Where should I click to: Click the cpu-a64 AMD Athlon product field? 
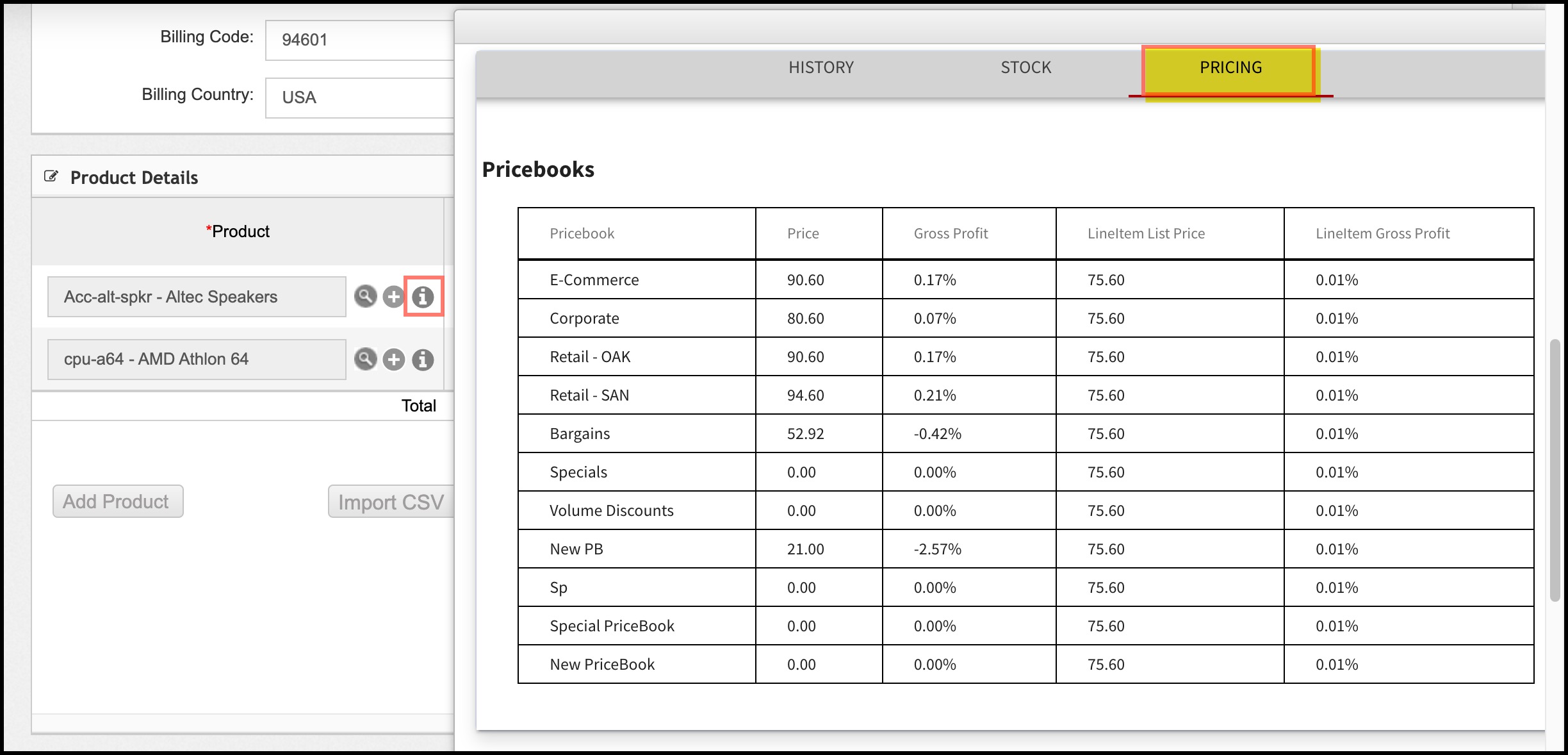pyautogui.click(x=197, y=359)
